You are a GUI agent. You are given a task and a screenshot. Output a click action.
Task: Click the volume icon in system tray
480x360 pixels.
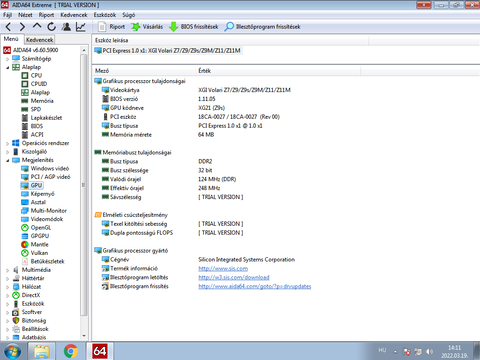pyautogui.click(x=429, y=351)
